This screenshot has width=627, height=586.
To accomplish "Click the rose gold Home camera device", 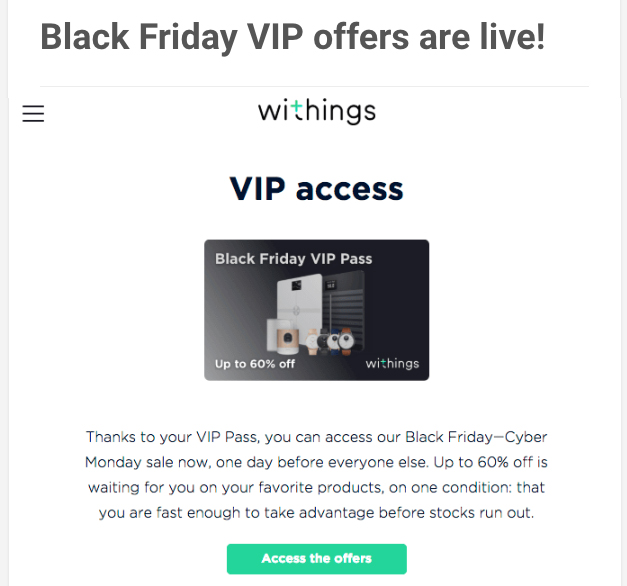I will pyautogui.click(x=288, y=341).
